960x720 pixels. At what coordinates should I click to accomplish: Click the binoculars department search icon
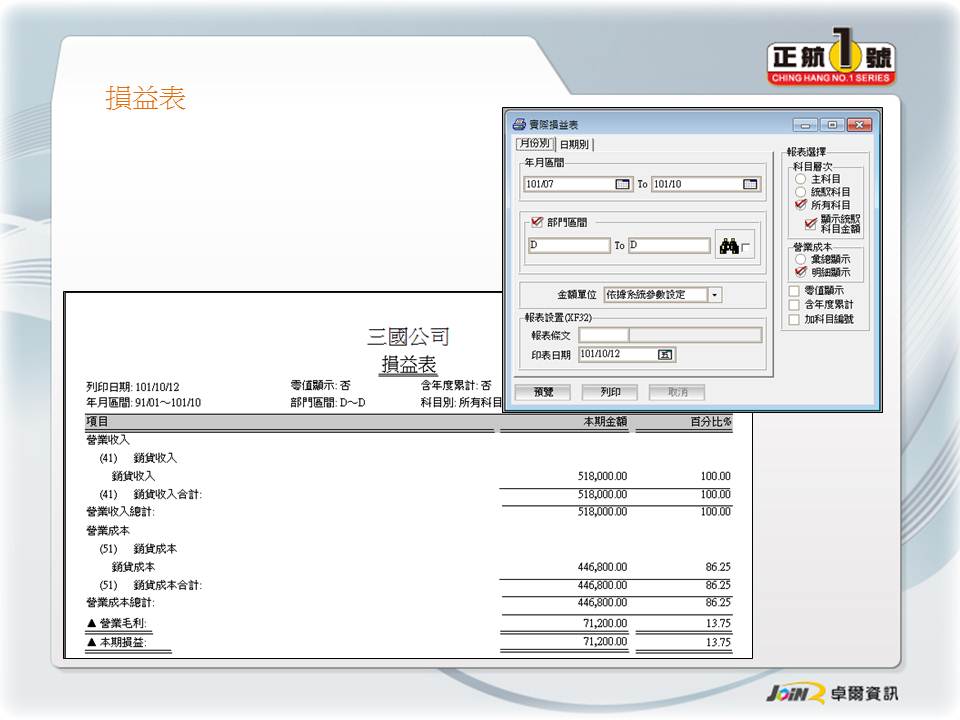[x=729, y=246]
